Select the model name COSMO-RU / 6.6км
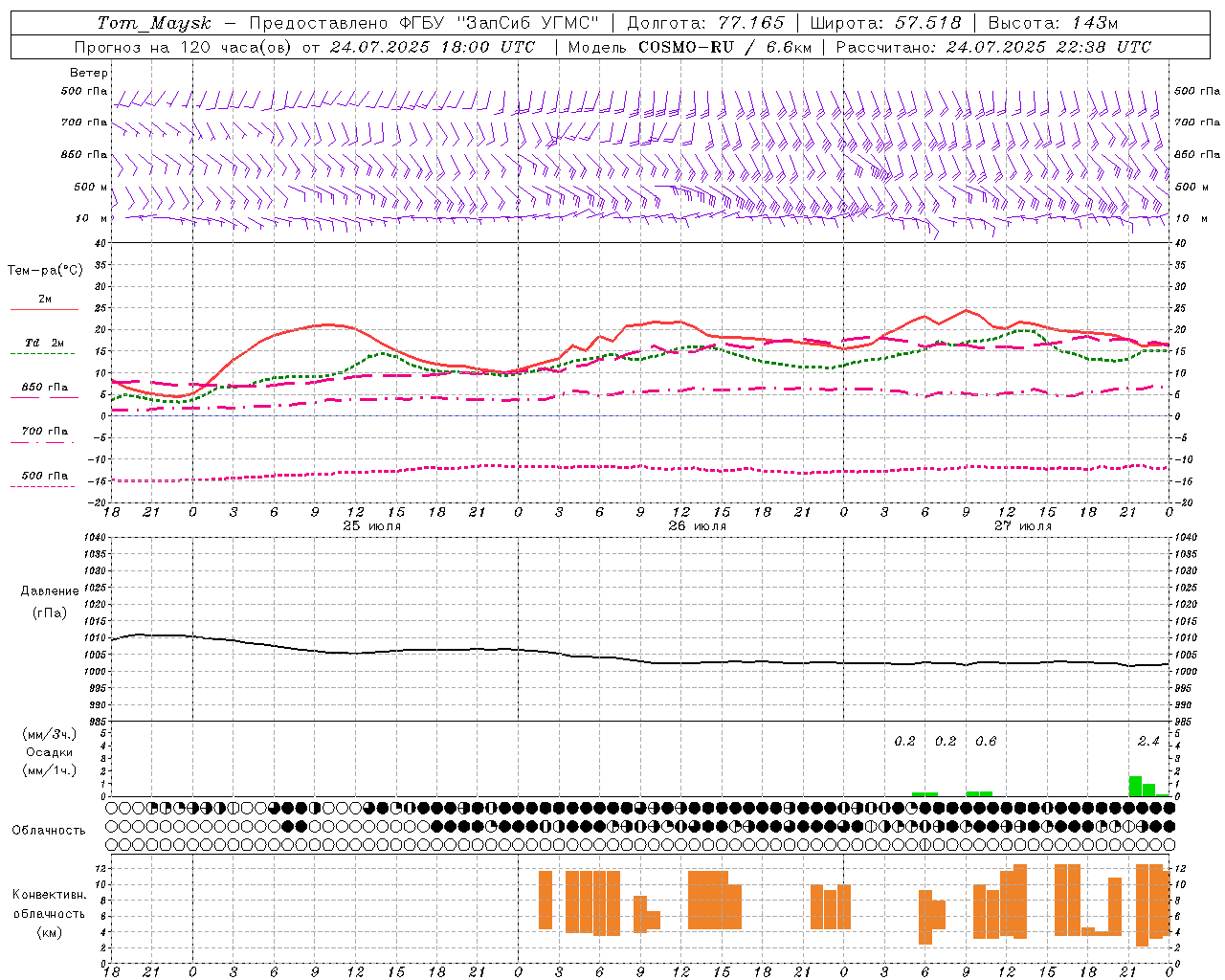The image size is (1225, 980). 724,47
